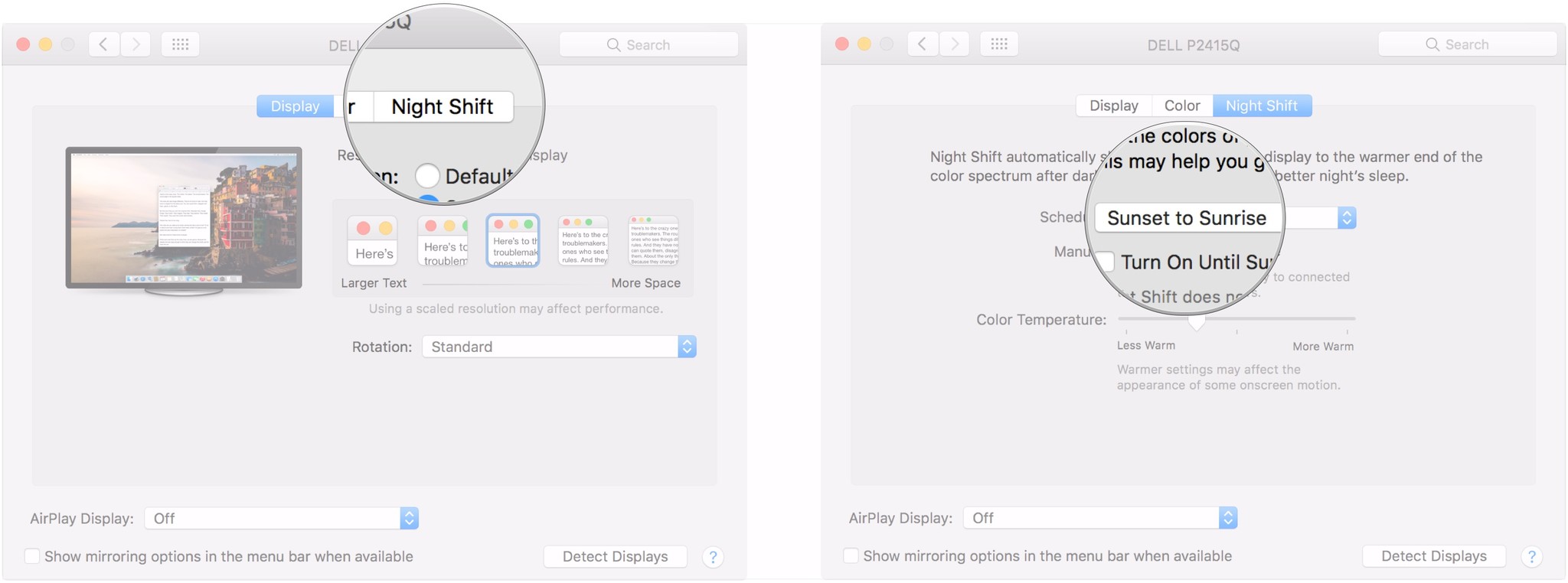The width and height of the screenshot is (1568, 583).
Task: Click the "Rotation:" label
Action: (382, 347)
